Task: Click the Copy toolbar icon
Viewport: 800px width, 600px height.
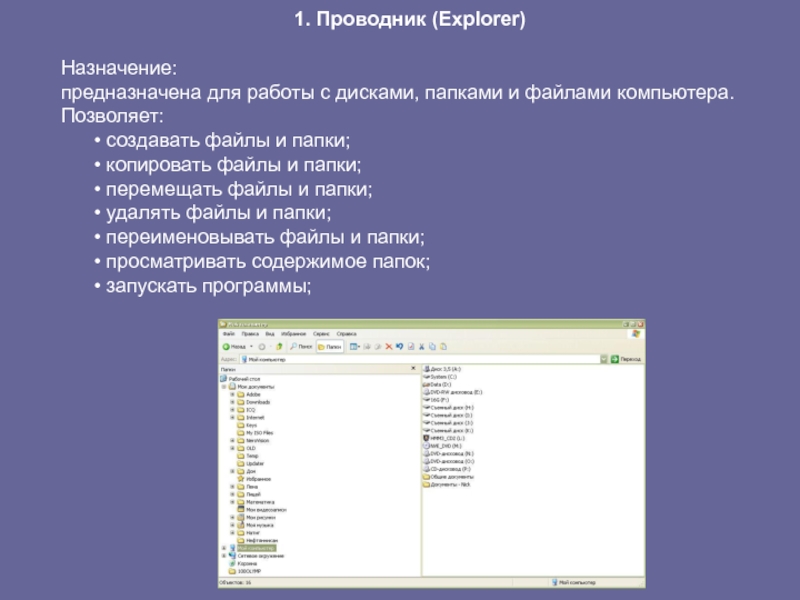Action: pos(432,346)
